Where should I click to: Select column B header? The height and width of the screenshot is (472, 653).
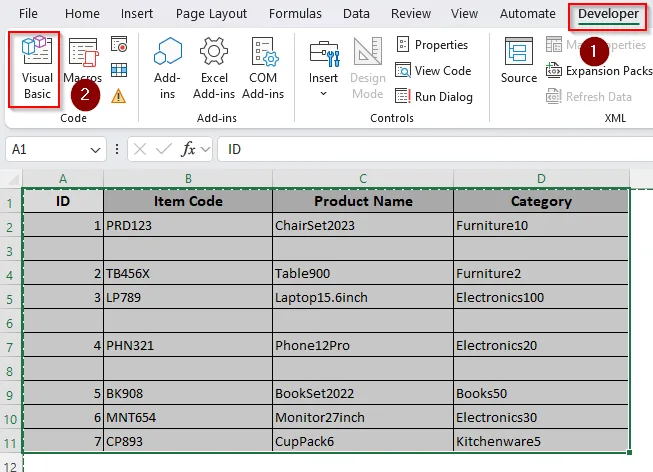(x=188, y=179)
